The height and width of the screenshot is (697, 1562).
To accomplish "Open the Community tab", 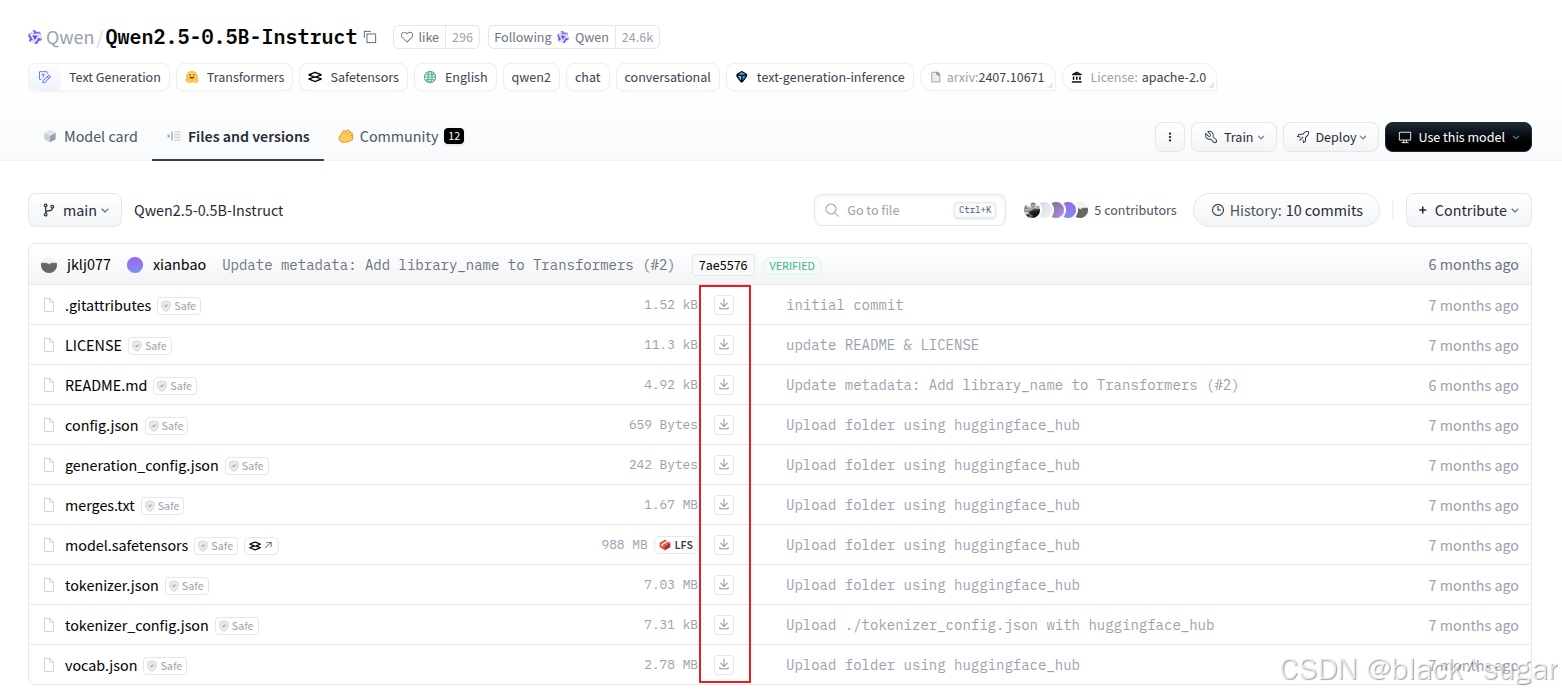I will tap(400, 137).
